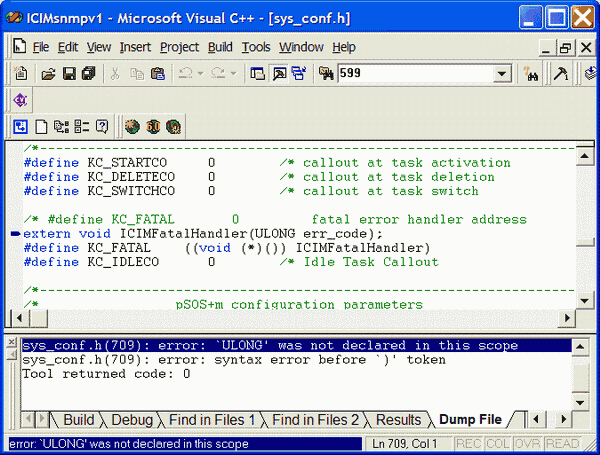
Task: Click the editor vertical scrollbar up arrow
Action: point(584,156)
